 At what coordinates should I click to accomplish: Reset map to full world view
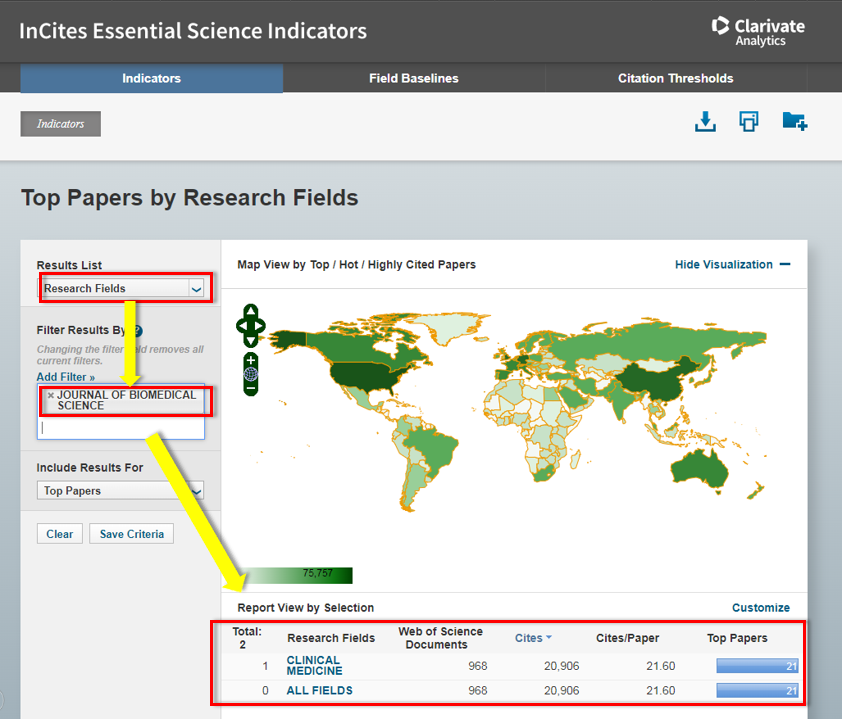[x=251, y=374]
